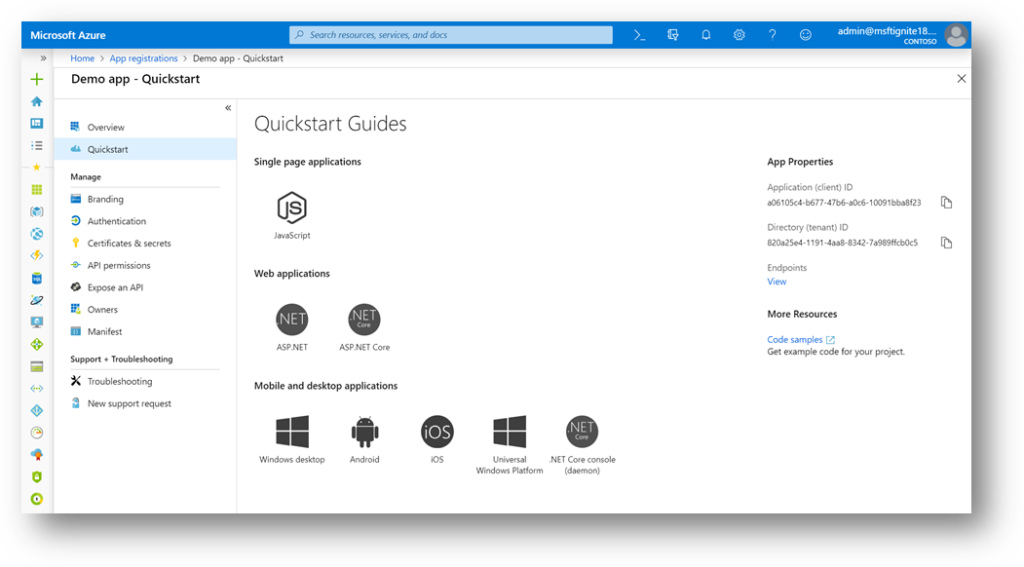The image size is (1024, 567).
Task: Open the notifications bell
Action: point(706,35)
